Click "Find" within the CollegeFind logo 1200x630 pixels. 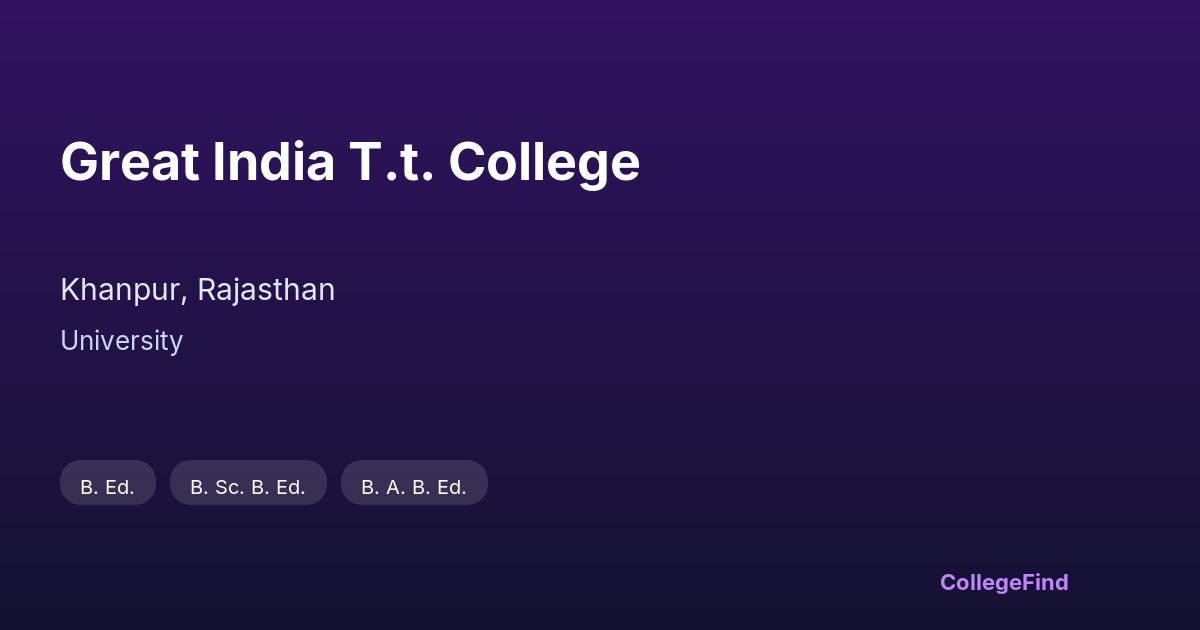[1046, 582]
